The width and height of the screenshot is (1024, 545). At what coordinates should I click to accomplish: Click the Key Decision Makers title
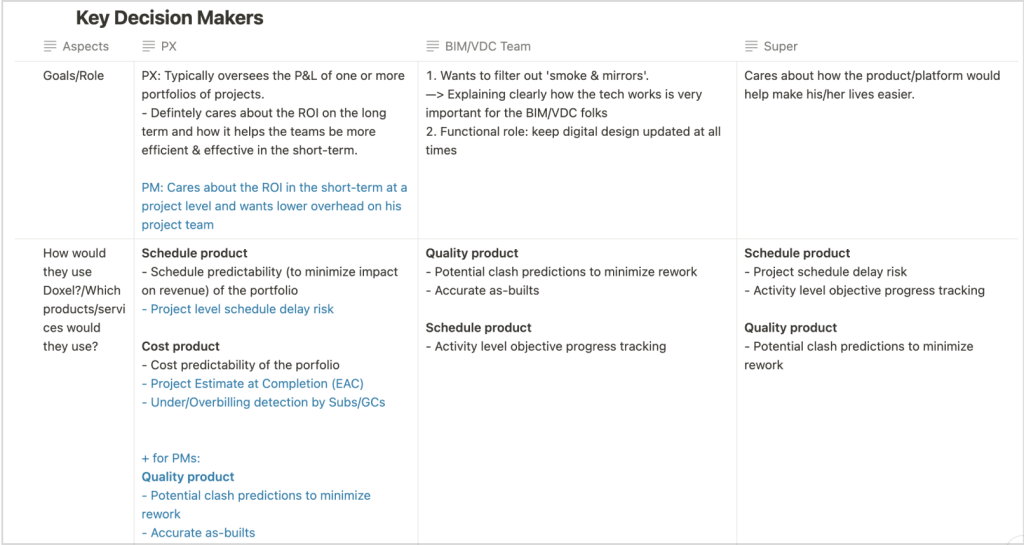coord(169,18)
